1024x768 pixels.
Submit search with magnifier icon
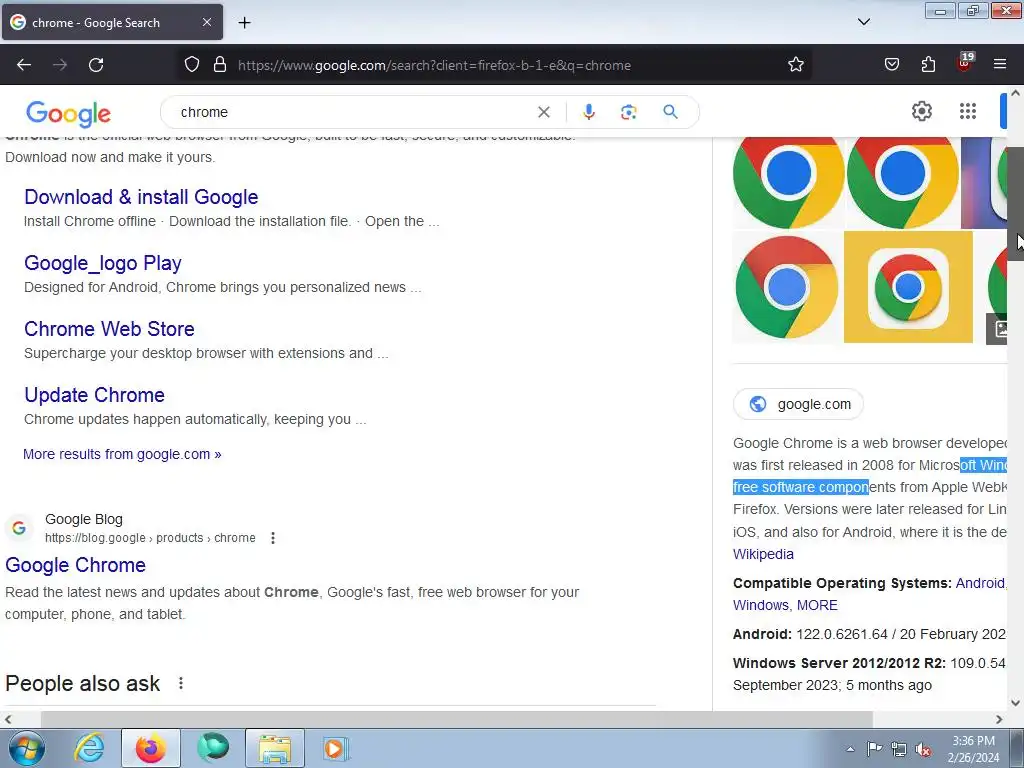(670, 112)
